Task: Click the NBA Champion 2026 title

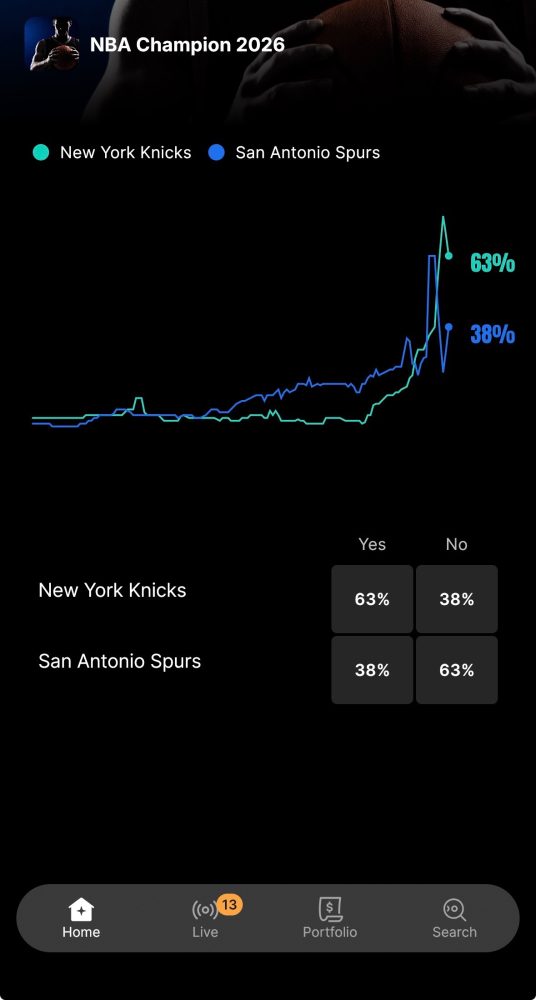Action: (x=187, y=45)
